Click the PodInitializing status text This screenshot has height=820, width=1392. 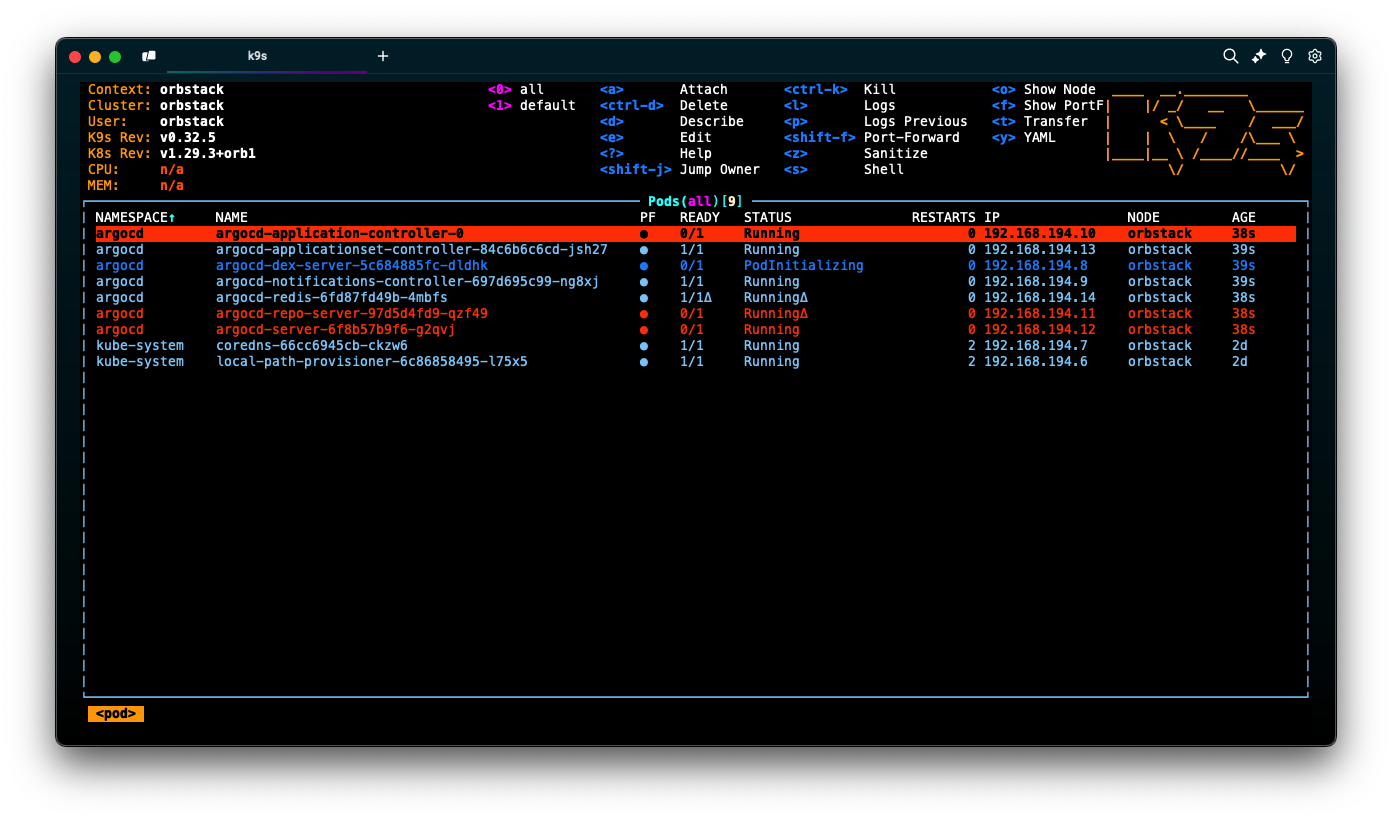[804, 266]
